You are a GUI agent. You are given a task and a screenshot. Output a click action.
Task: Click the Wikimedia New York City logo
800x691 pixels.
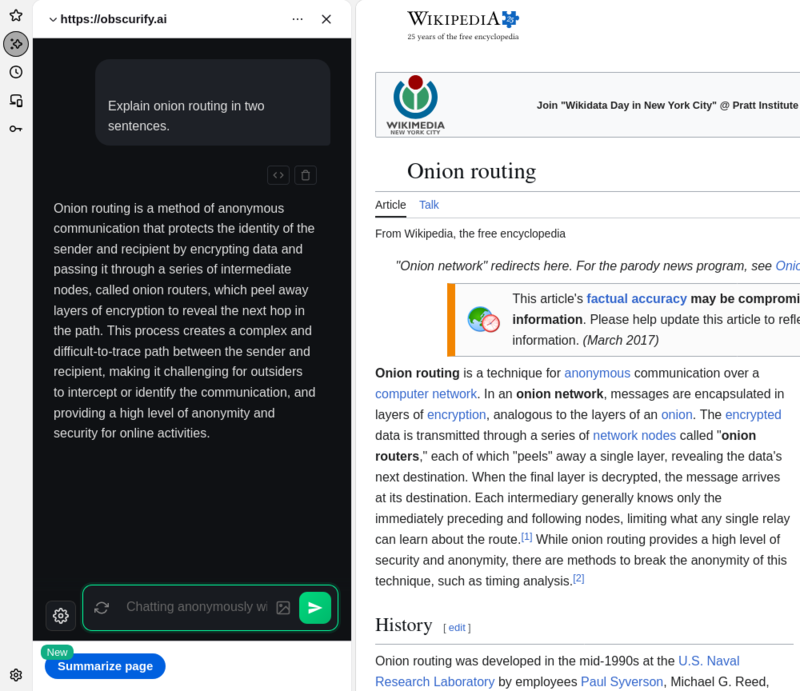[x=415, y=105]
